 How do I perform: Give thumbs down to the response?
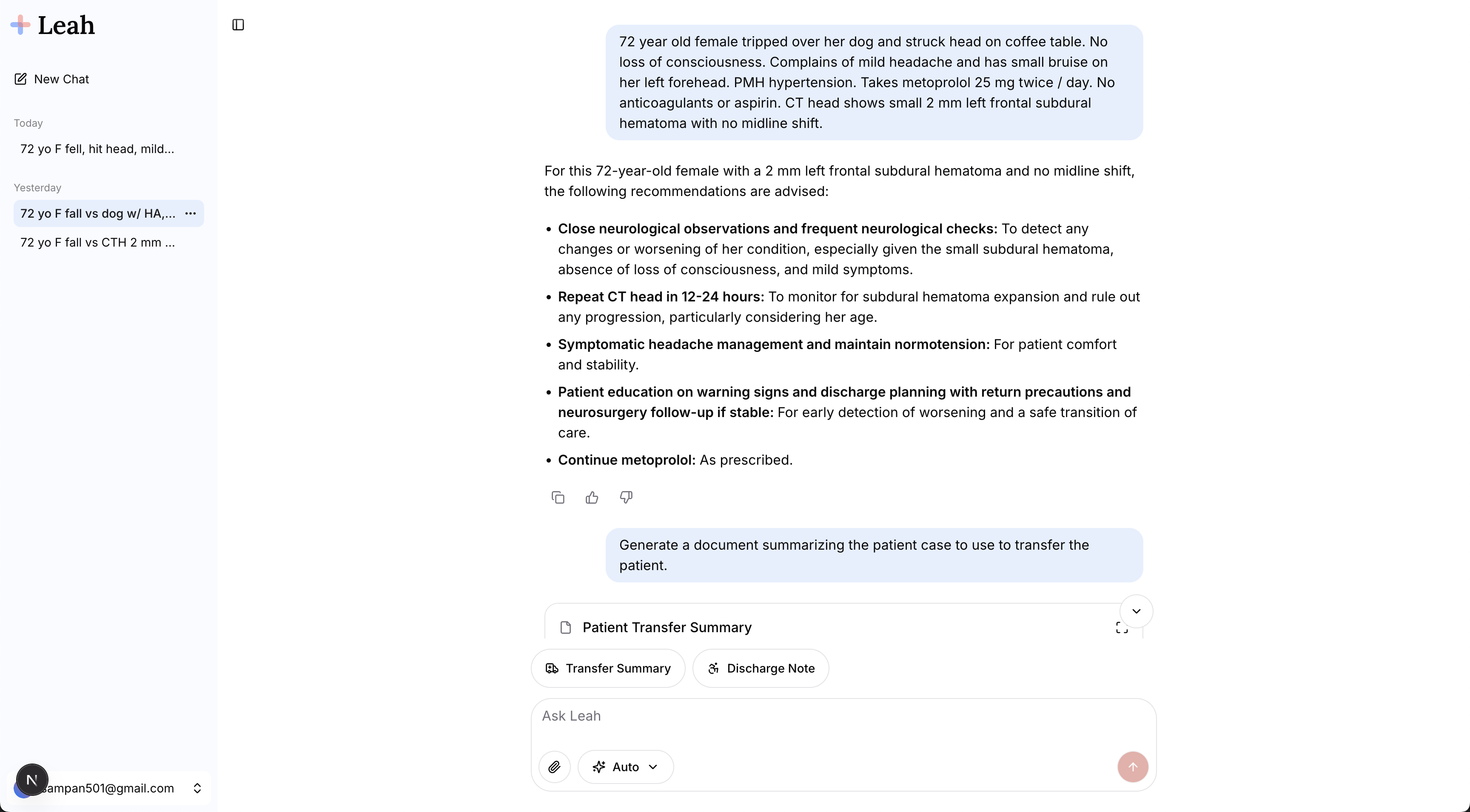click(626, 498)
